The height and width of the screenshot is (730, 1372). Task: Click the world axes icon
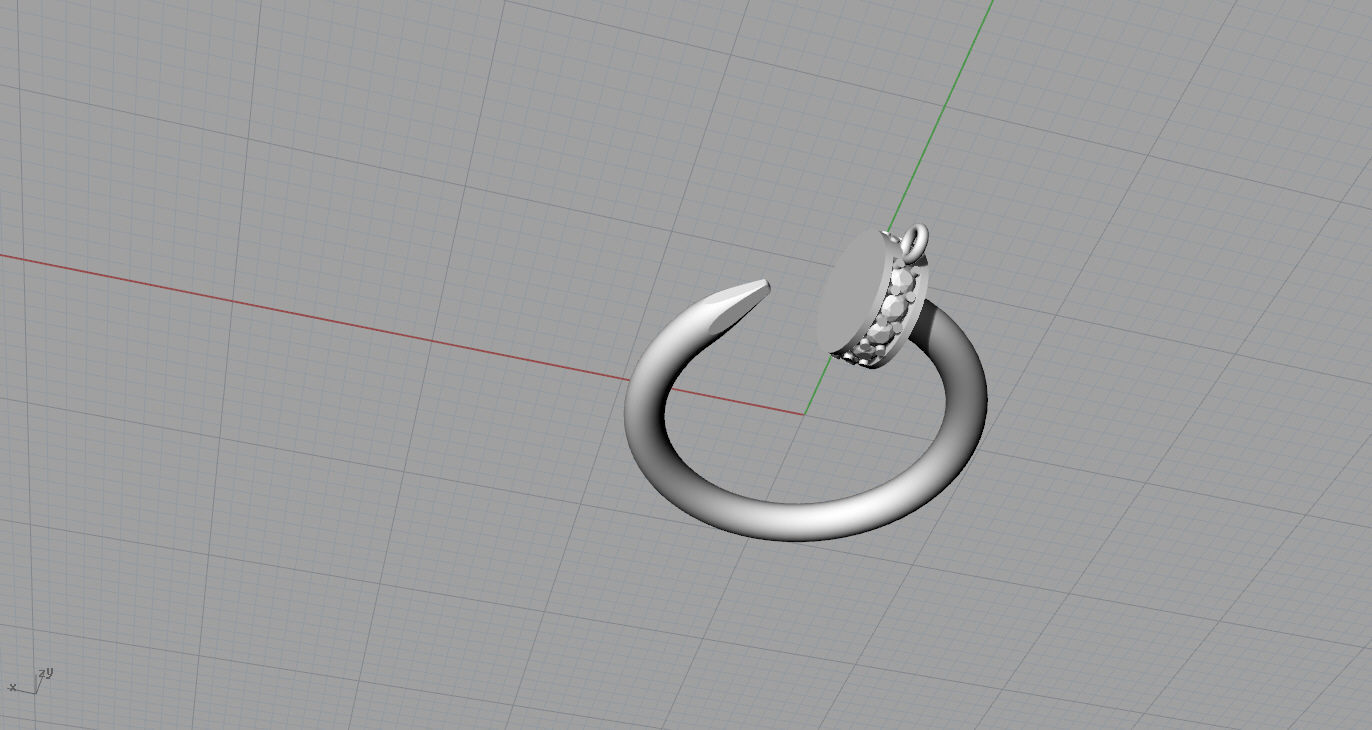[29, 681]
